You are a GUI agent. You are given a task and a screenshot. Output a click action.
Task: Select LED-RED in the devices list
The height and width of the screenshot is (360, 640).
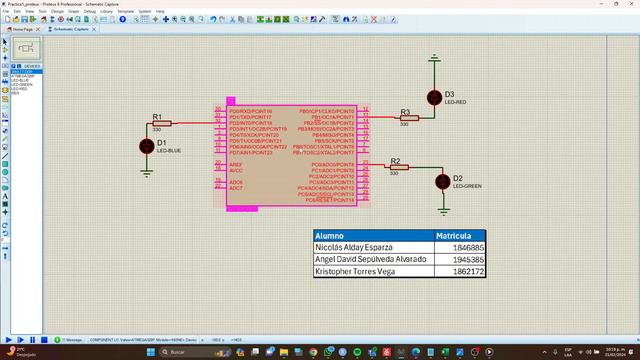19,89
